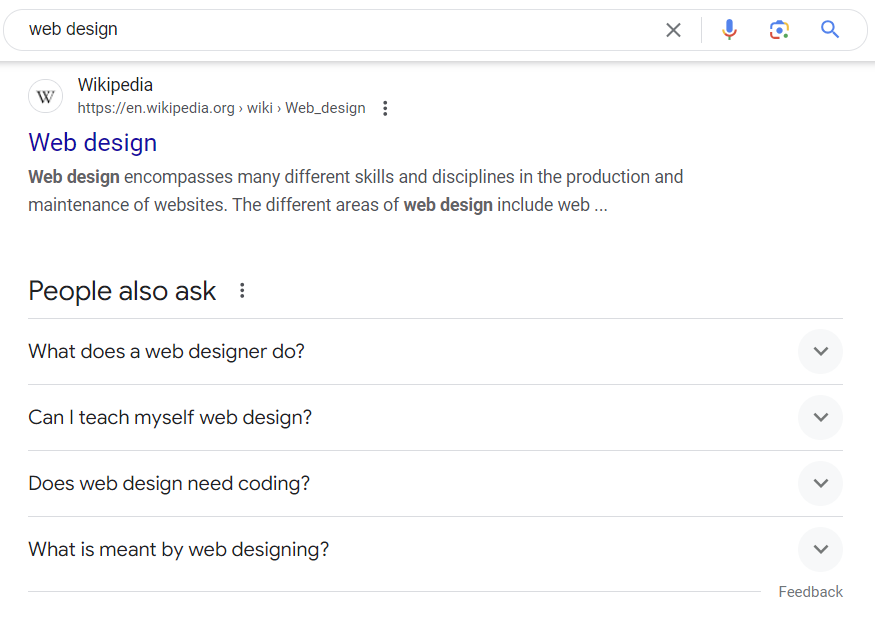Click the Wikipedia site name above the URL

click(x=115, y=84)
